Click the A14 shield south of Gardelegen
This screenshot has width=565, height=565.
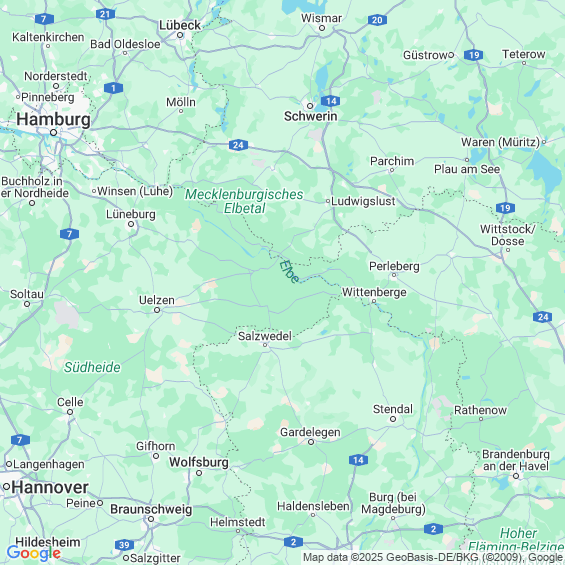coord(358,460)
